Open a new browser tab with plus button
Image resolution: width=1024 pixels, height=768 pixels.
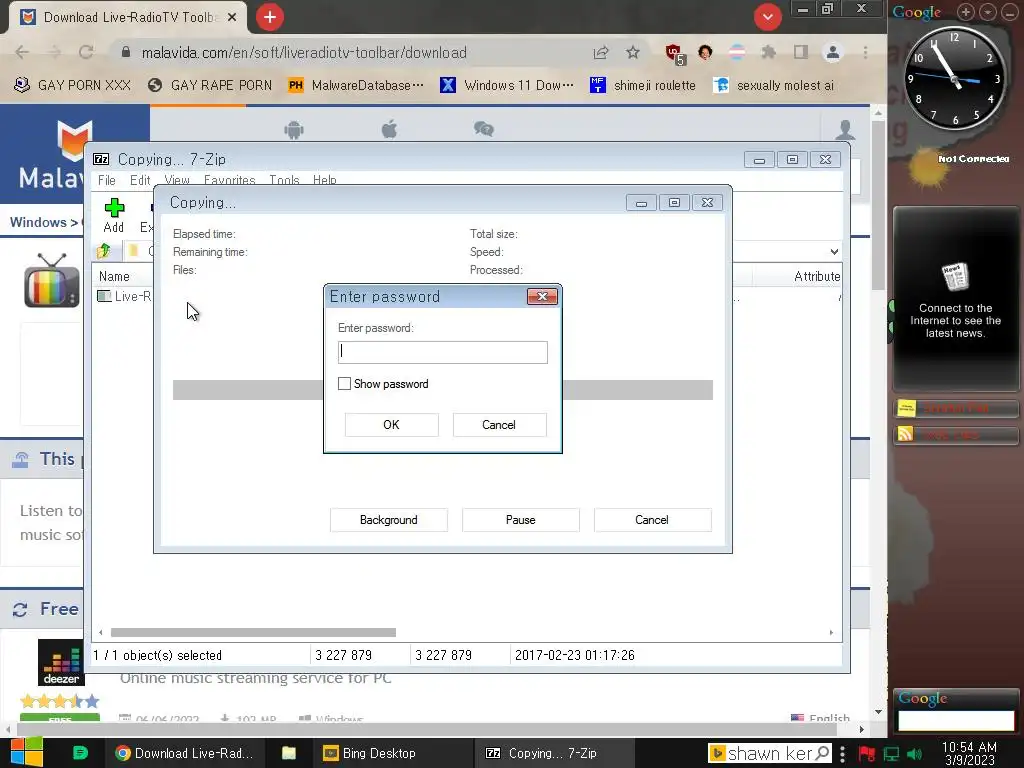[x=270, y=17]
